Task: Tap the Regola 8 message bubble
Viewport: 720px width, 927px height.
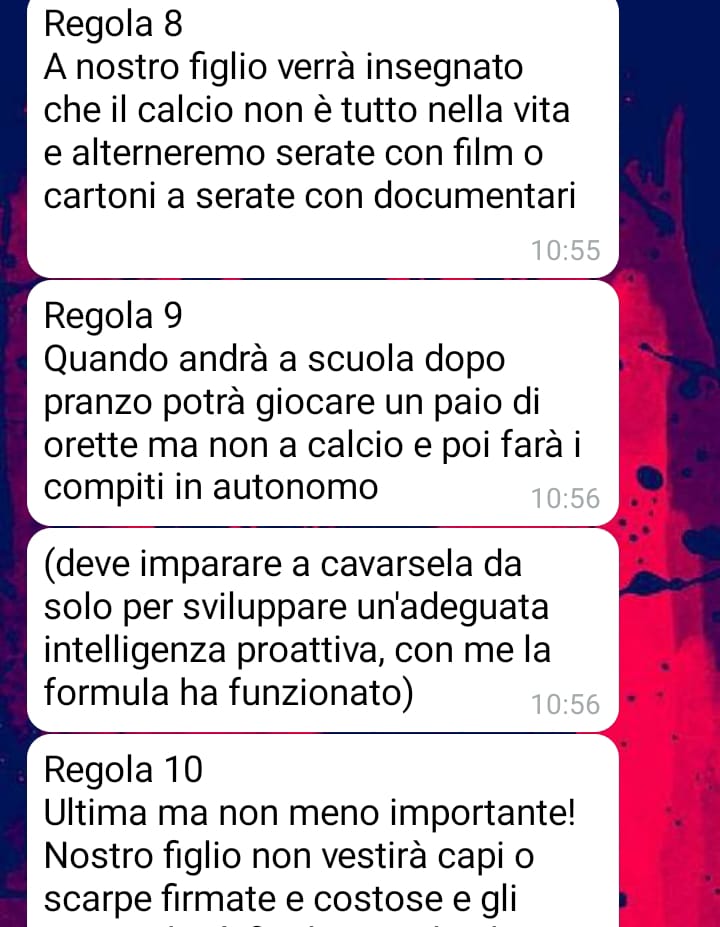Action: (323, 138)
